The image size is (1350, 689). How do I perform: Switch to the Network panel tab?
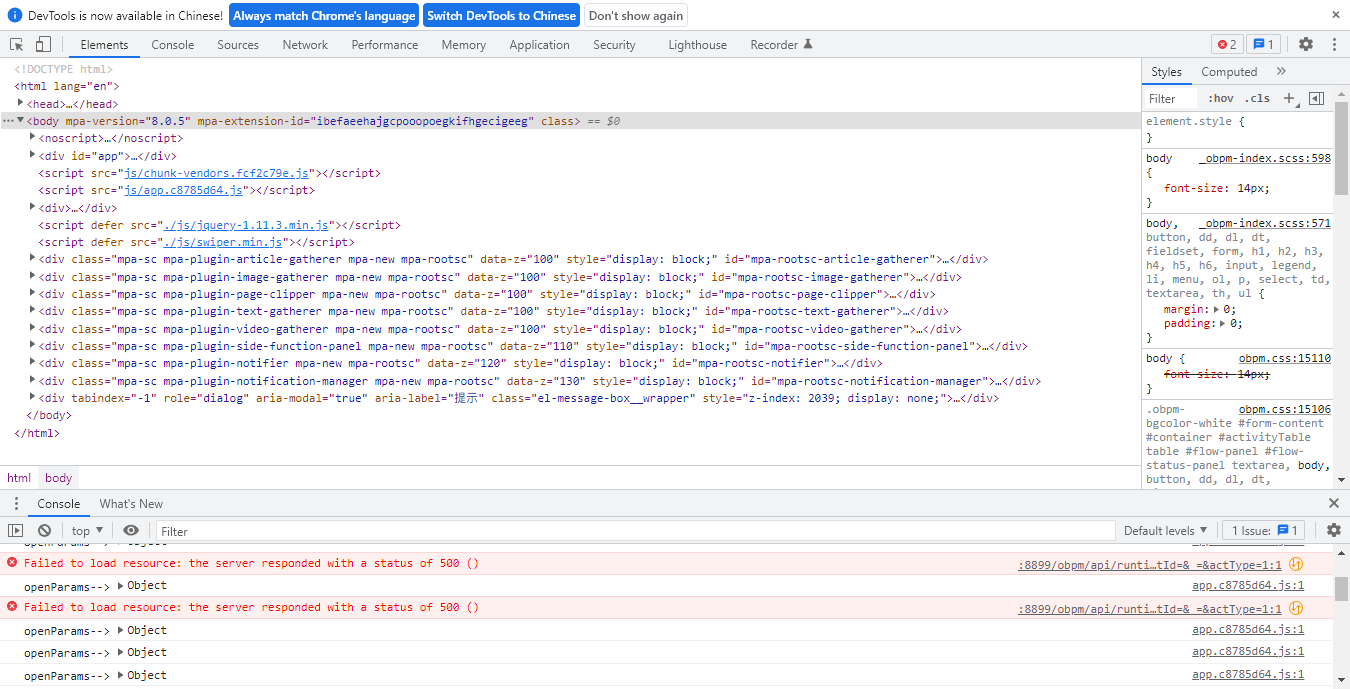pyautogui.click(x=305, y=45)
